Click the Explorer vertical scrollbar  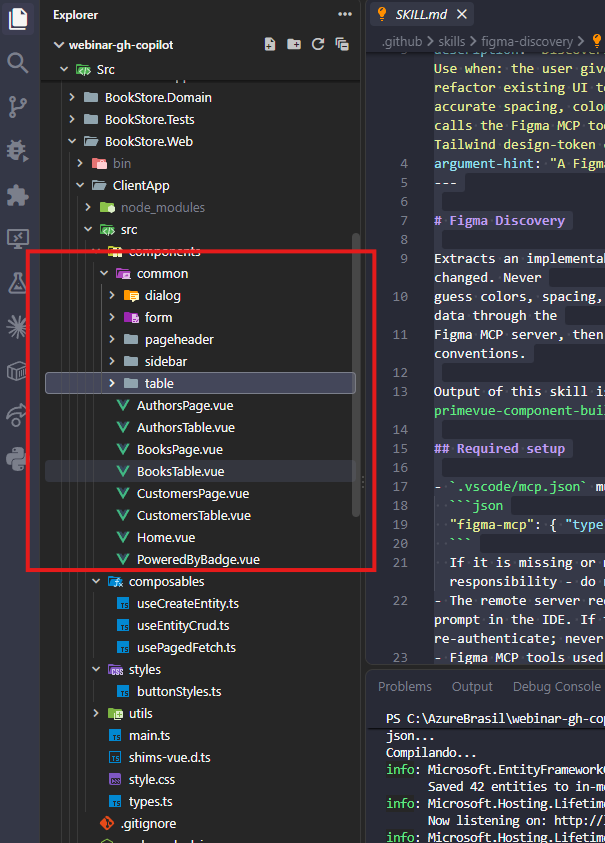point(355,375)
